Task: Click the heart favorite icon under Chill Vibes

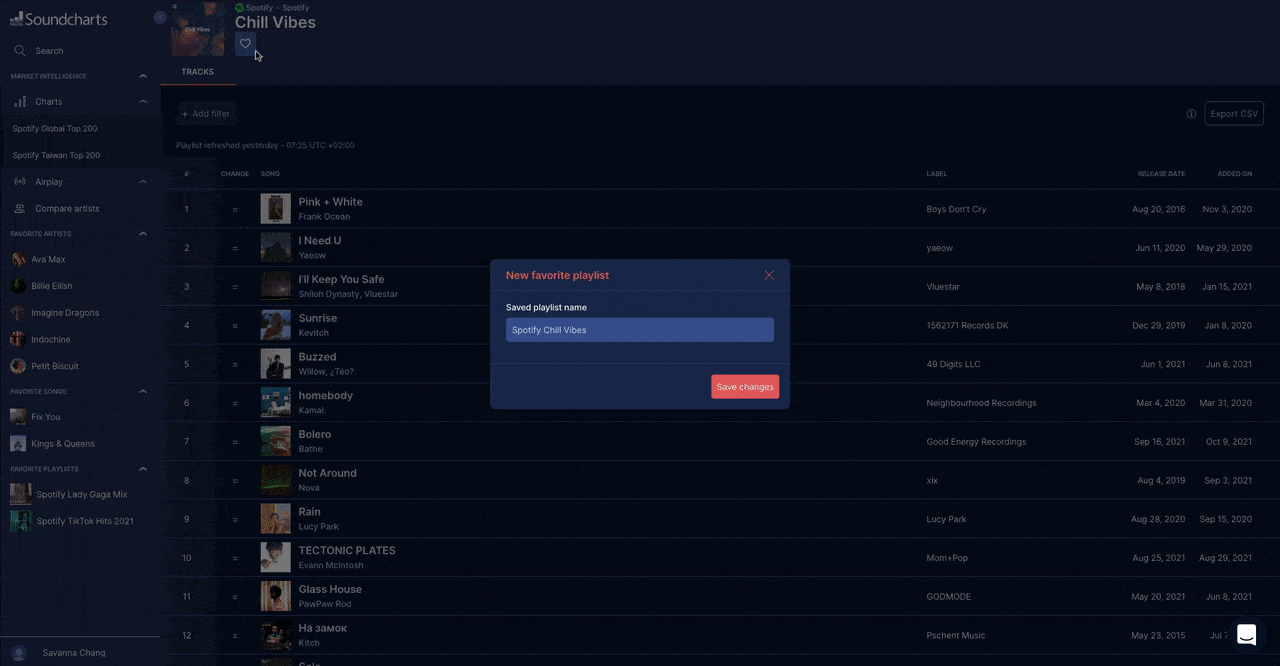Action: (x=245, y=44)
